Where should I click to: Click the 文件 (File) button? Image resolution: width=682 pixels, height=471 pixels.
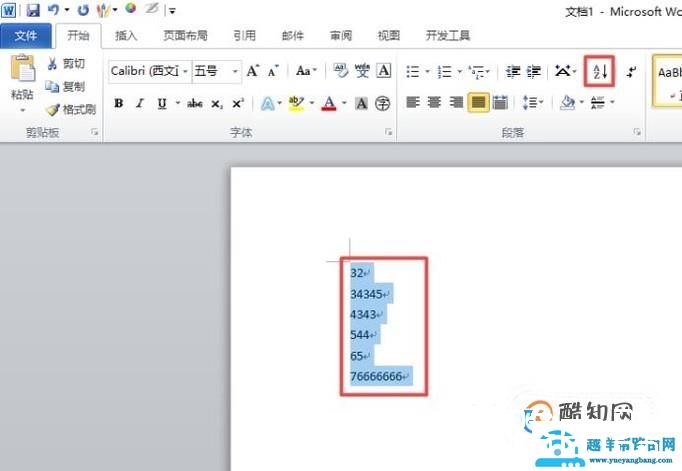click(x=26, y=36)
